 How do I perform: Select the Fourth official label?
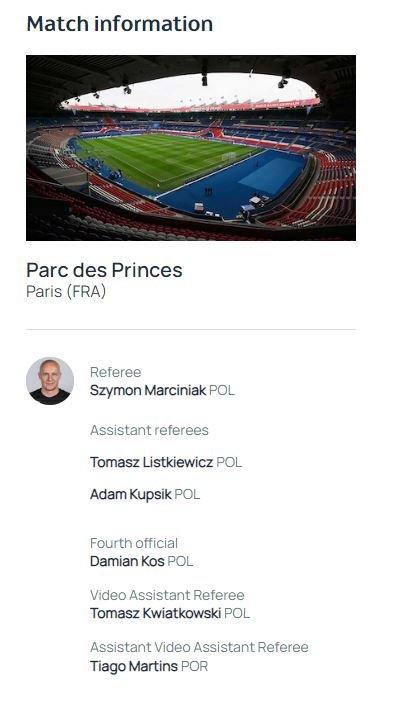(134, 543)
